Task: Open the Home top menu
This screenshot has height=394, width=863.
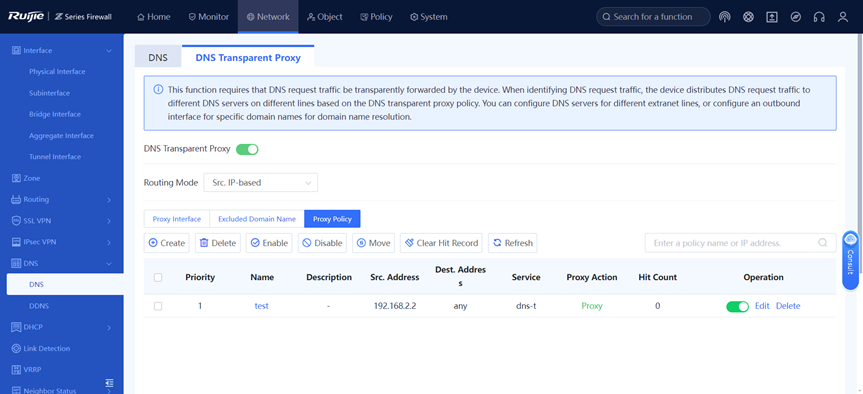Action: [154, 17]
